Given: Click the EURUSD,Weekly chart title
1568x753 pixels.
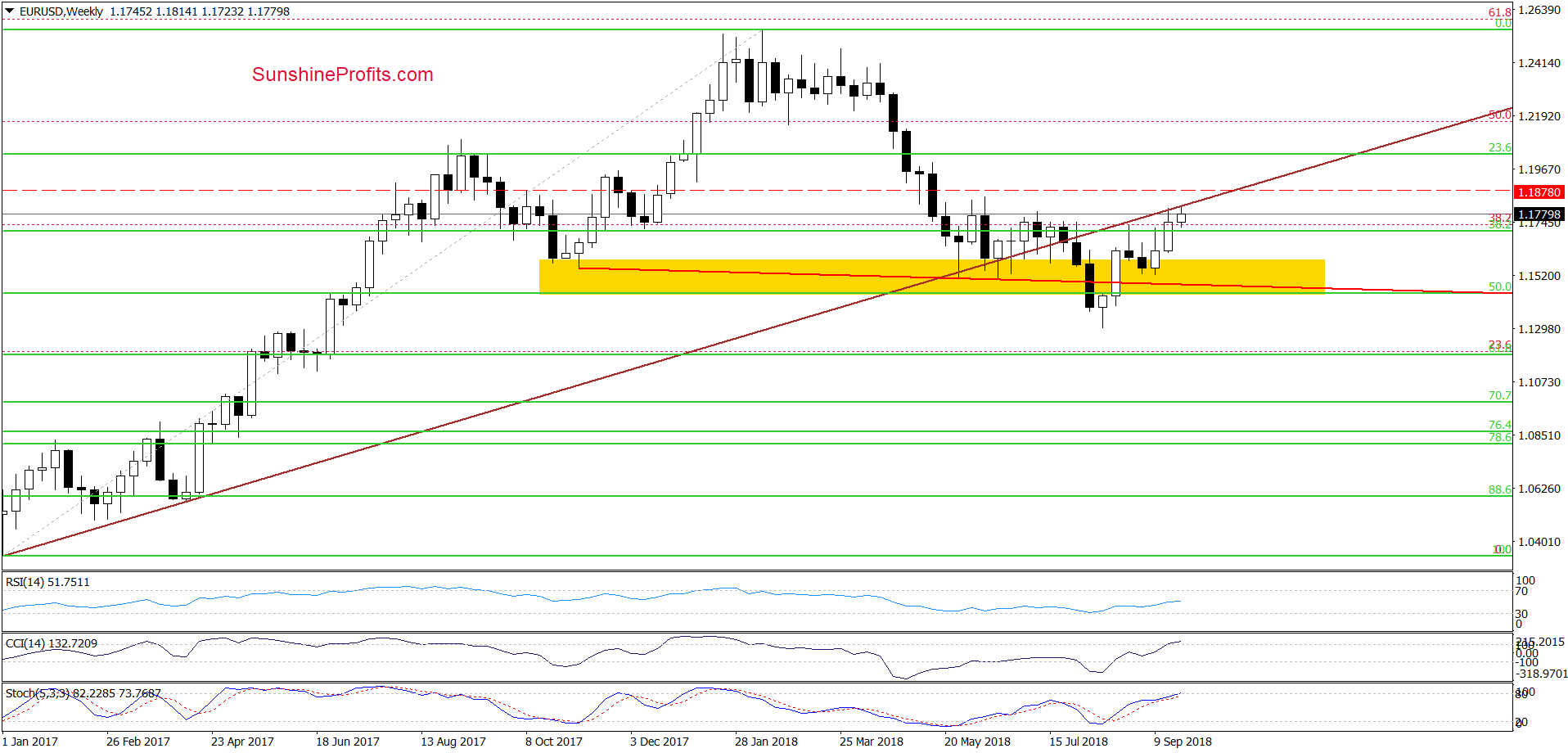Looking at the screenshot, I should 61,11.
